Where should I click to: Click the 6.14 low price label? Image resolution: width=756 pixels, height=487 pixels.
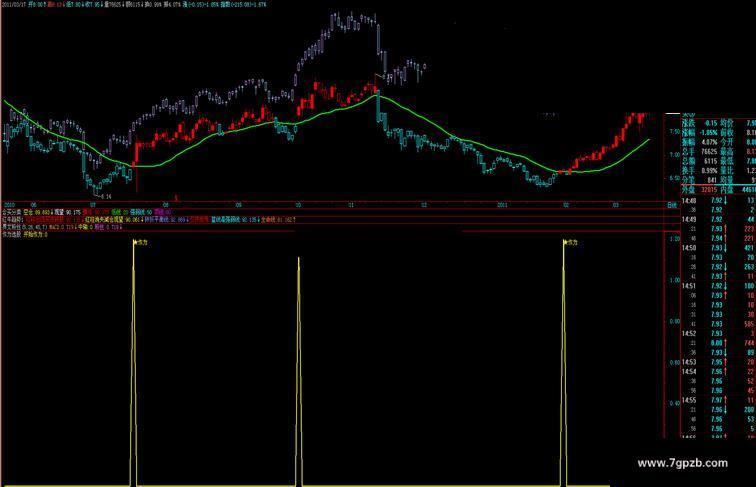coord(104,197)
